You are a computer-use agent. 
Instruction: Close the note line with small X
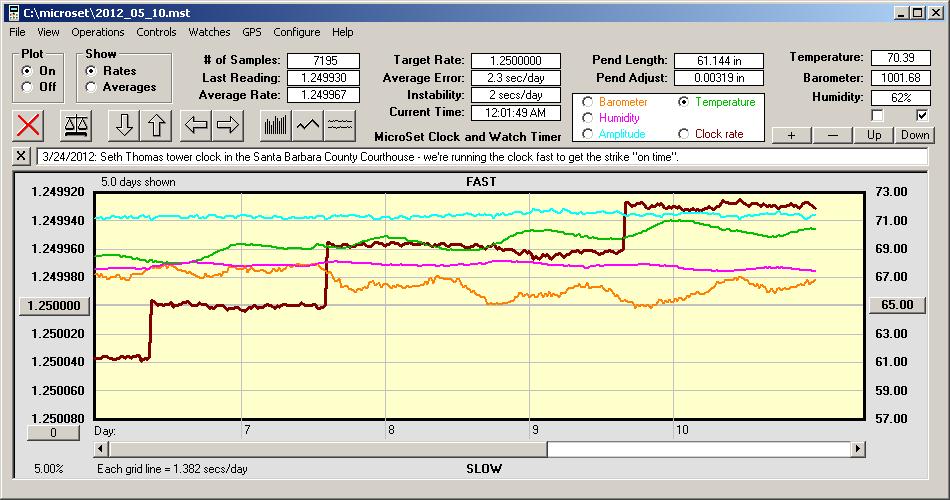(21, 156)
